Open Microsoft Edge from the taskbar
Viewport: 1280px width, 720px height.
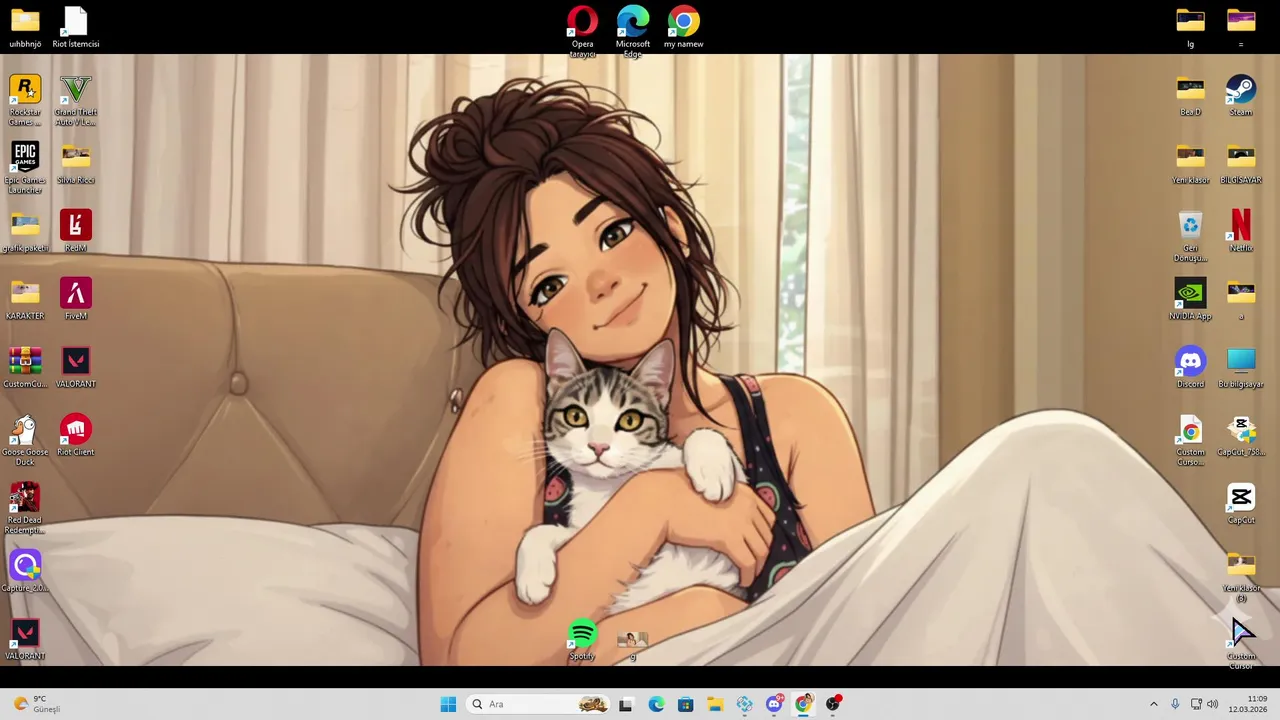[656, 704]
